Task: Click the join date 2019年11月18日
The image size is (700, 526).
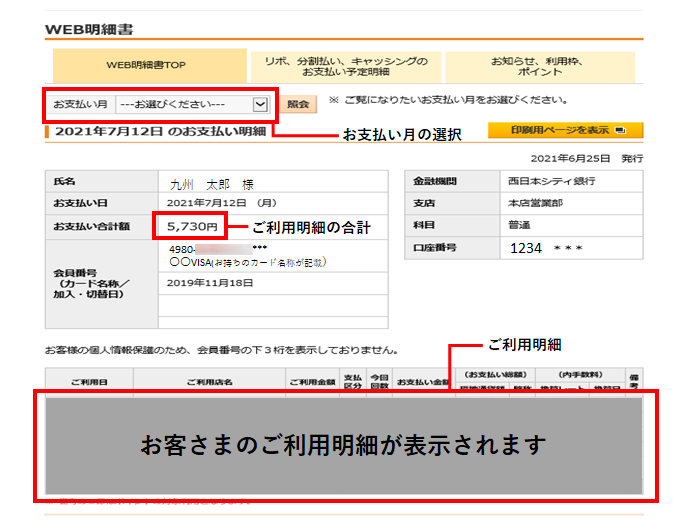Action: coord(210,283)
